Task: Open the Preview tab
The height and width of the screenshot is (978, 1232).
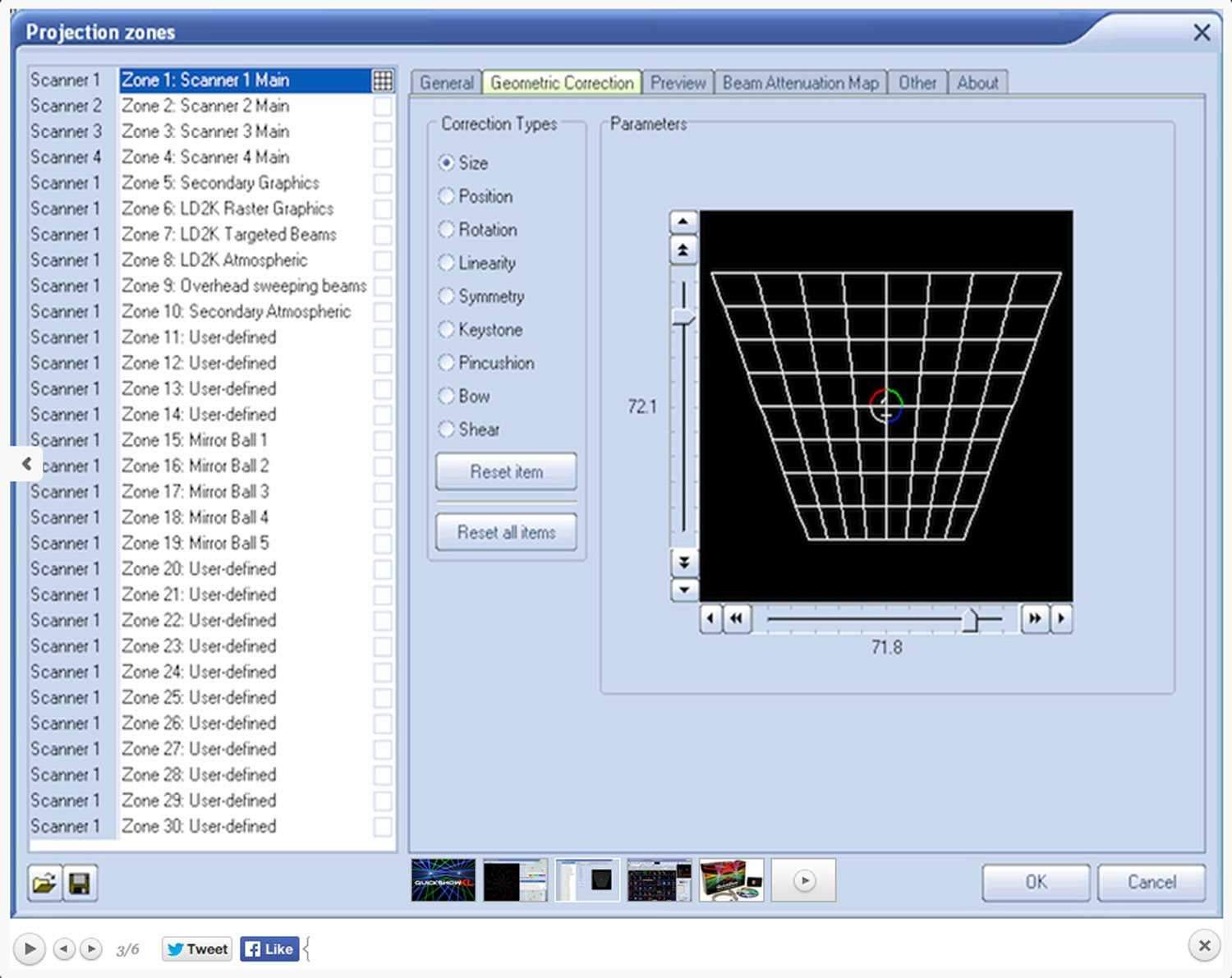Action: [x=677, y=82]
